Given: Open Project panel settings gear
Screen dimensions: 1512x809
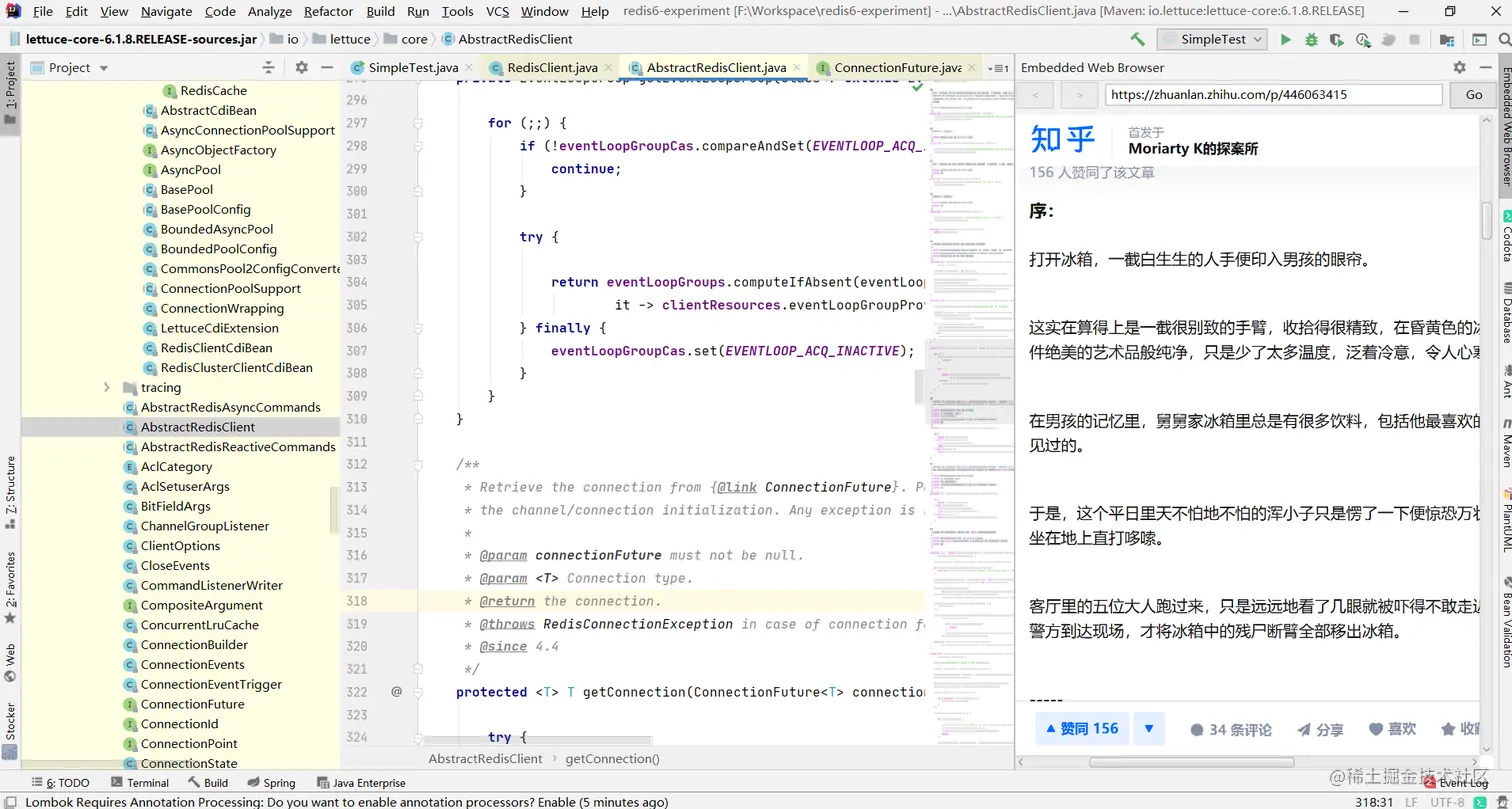Looking at the screenshot, I should point(302,67).
